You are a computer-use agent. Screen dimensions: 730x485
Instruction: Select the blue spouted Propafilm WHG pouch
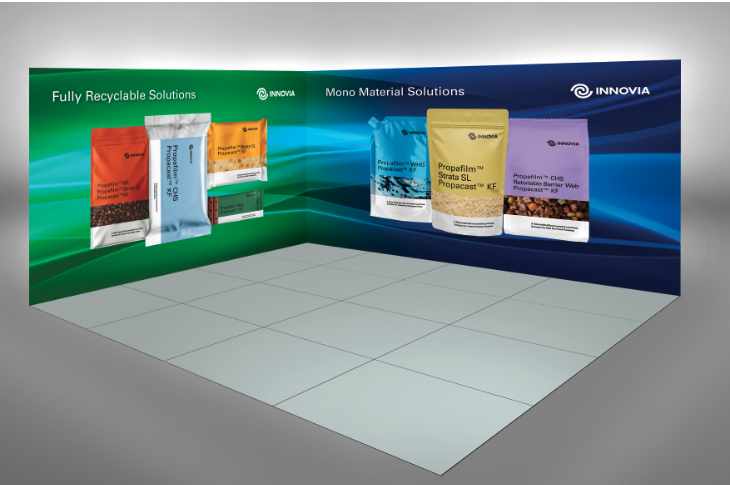pos(399,168)
